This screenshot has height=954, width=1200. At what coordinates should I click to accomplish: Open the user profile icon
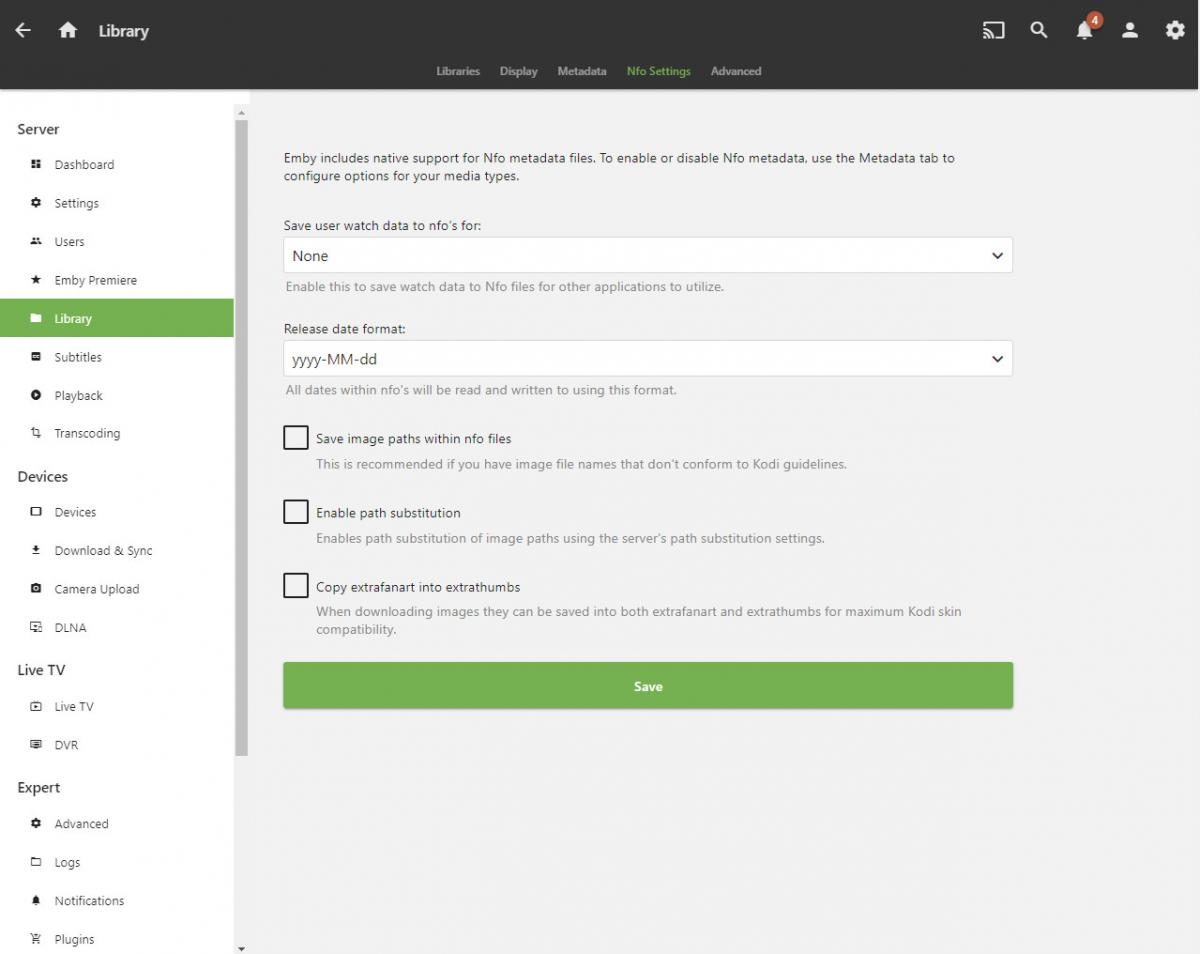(x=1130, y=30)
